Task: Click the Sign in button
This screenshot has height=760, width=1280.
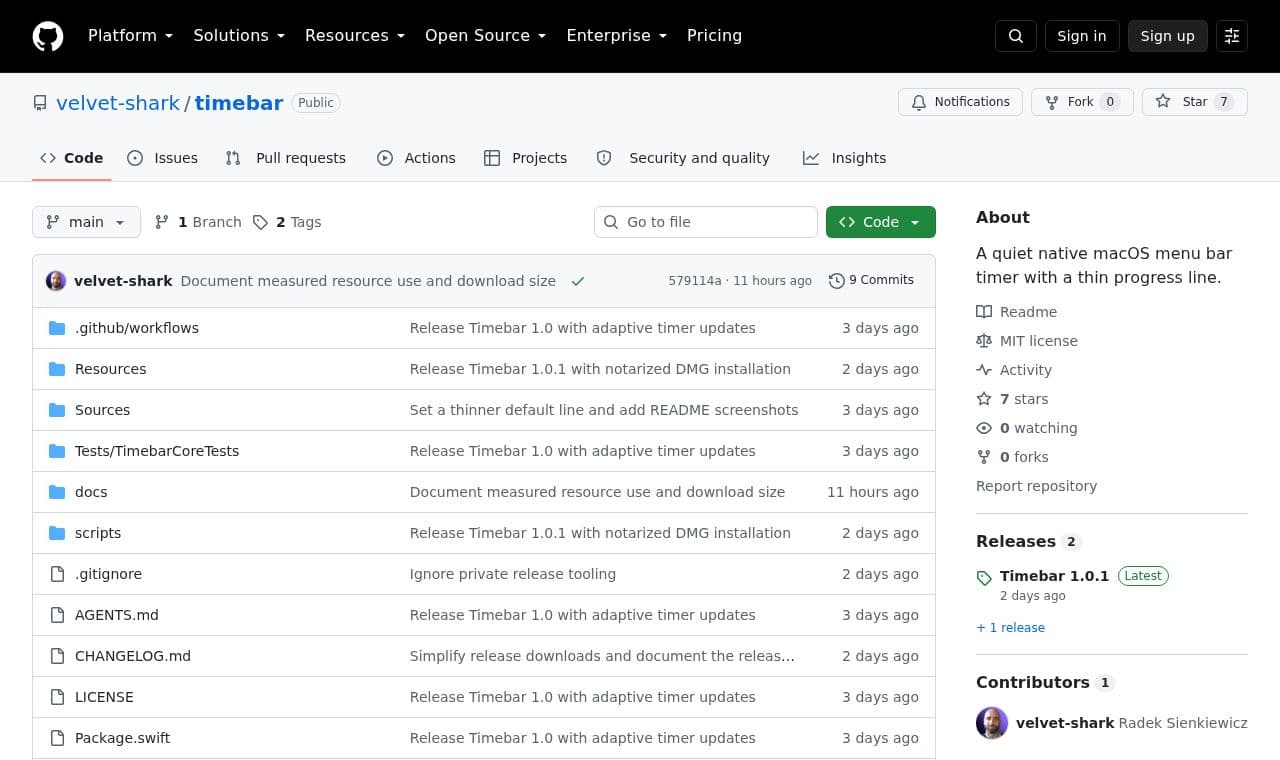Action: (x=1082, y=36)
